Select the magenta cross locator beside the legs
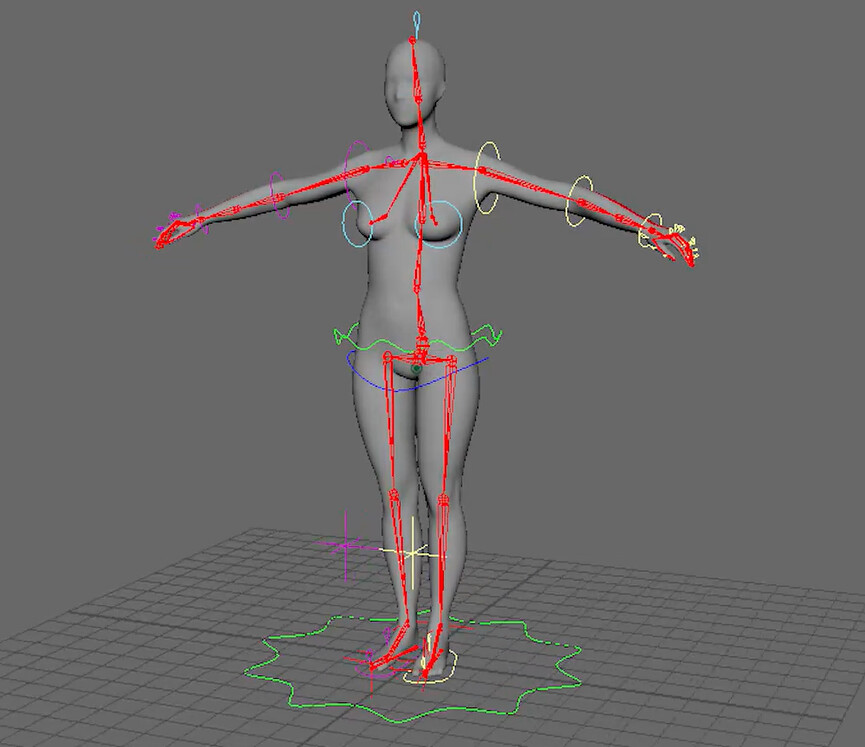The height and width of the screenshot is (747, 865). [345, 545]
